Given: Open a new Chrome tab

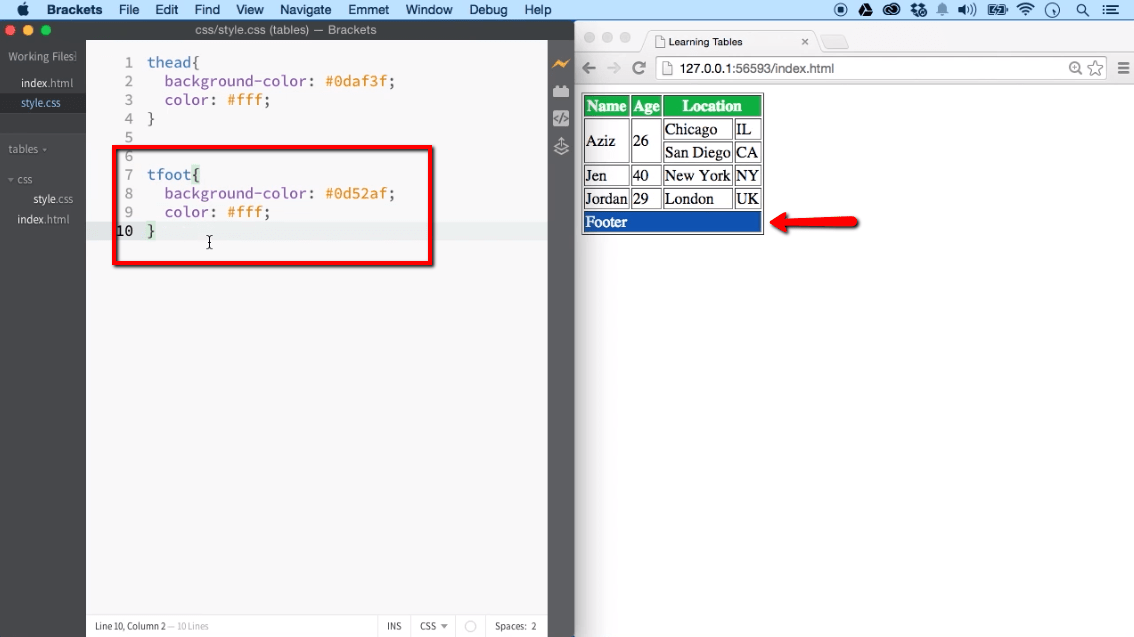Looking at the screenshot, I should tap(834, 42).
